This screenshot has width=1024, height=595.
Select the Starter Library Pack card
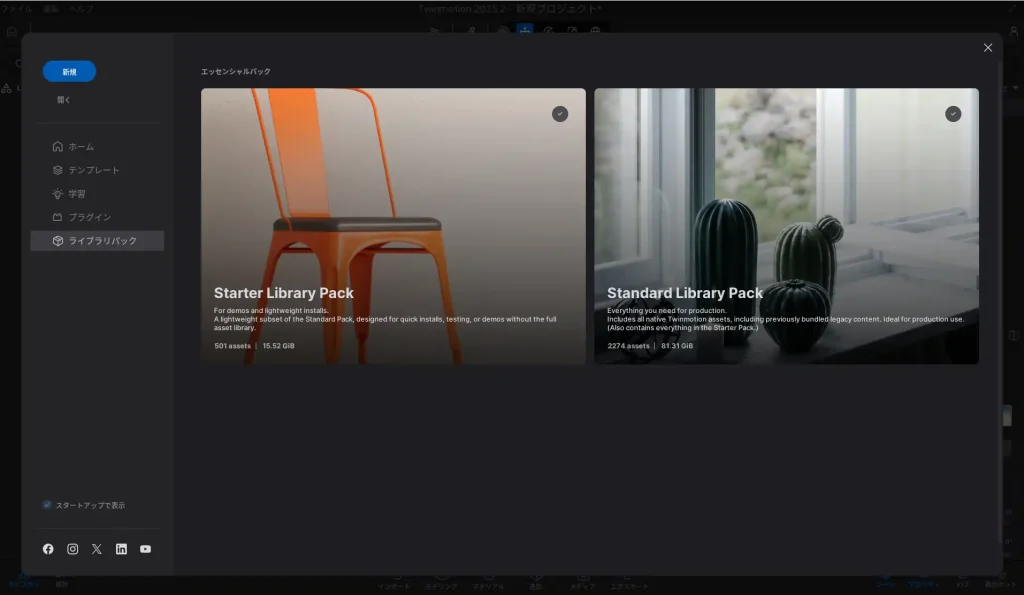tap(393, 226)
